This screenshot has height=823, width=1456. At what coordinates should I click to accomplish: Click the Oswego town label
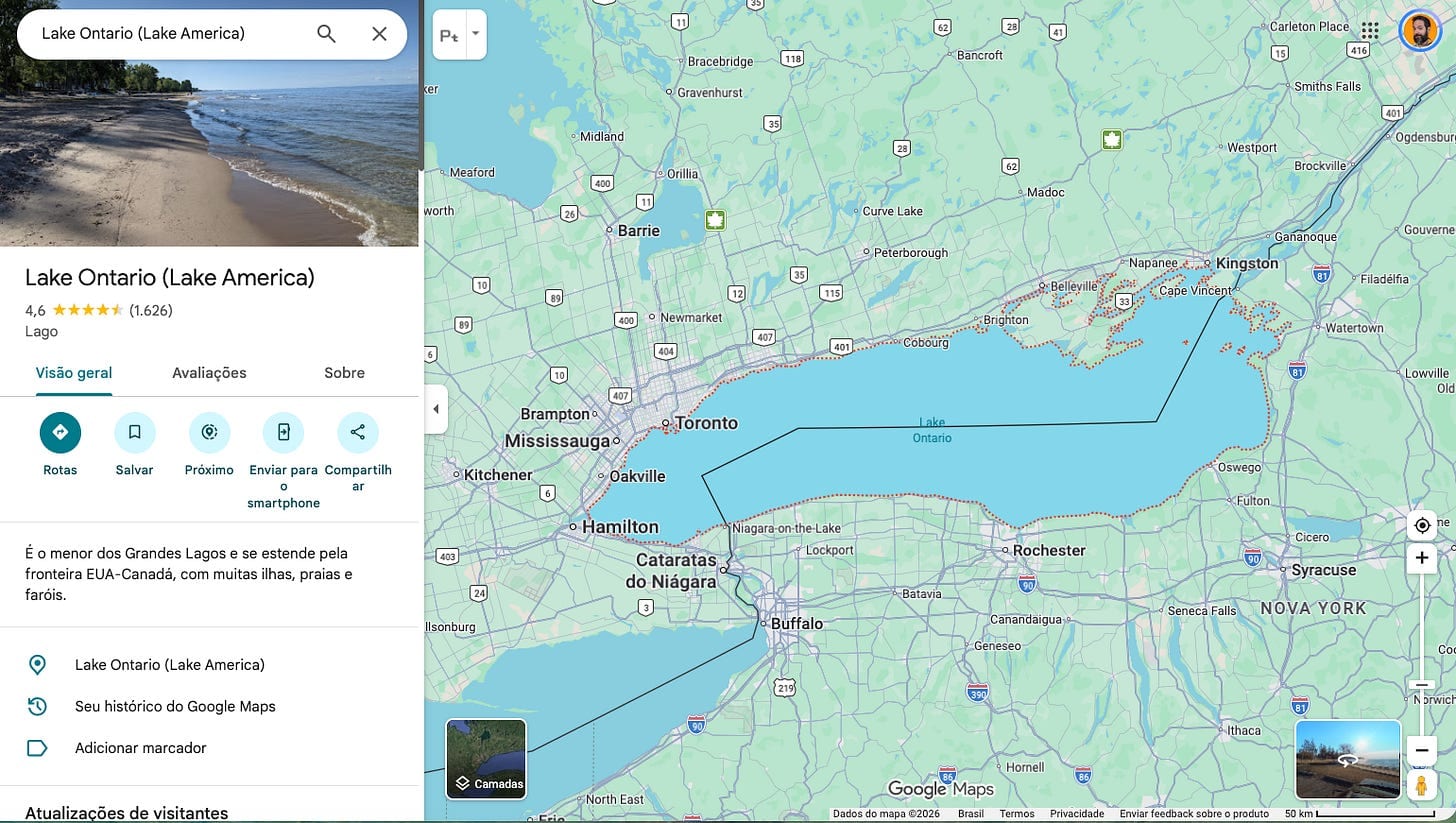pos(1239,467)
